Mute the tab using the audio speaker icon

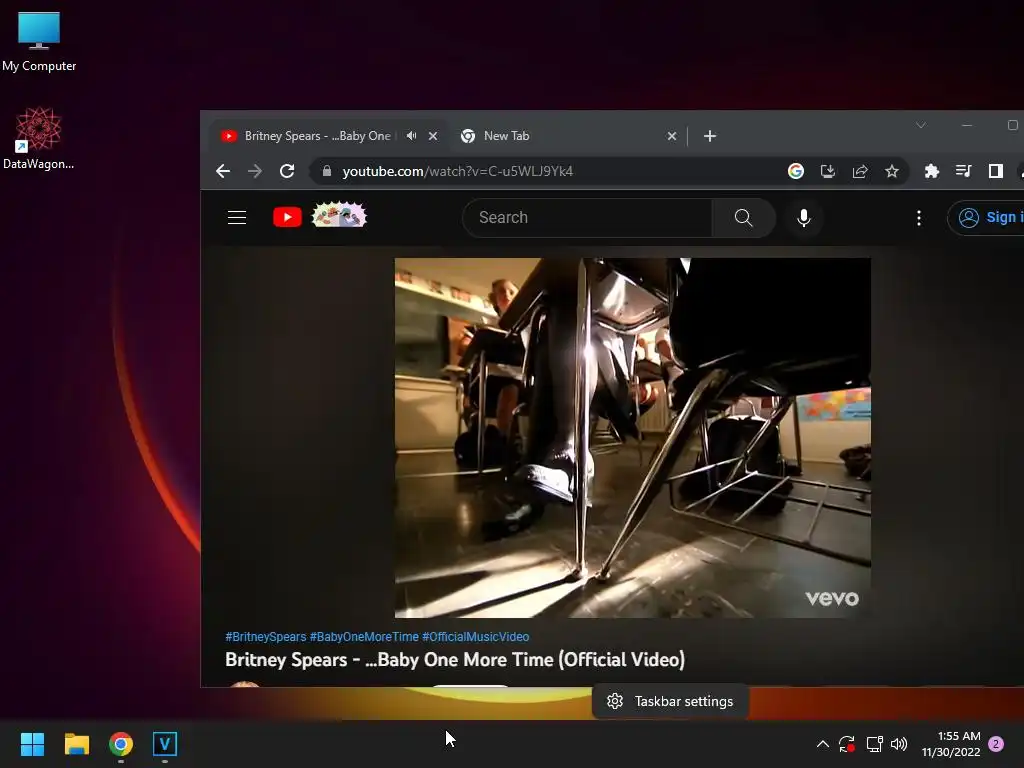[x=411, y=136]
